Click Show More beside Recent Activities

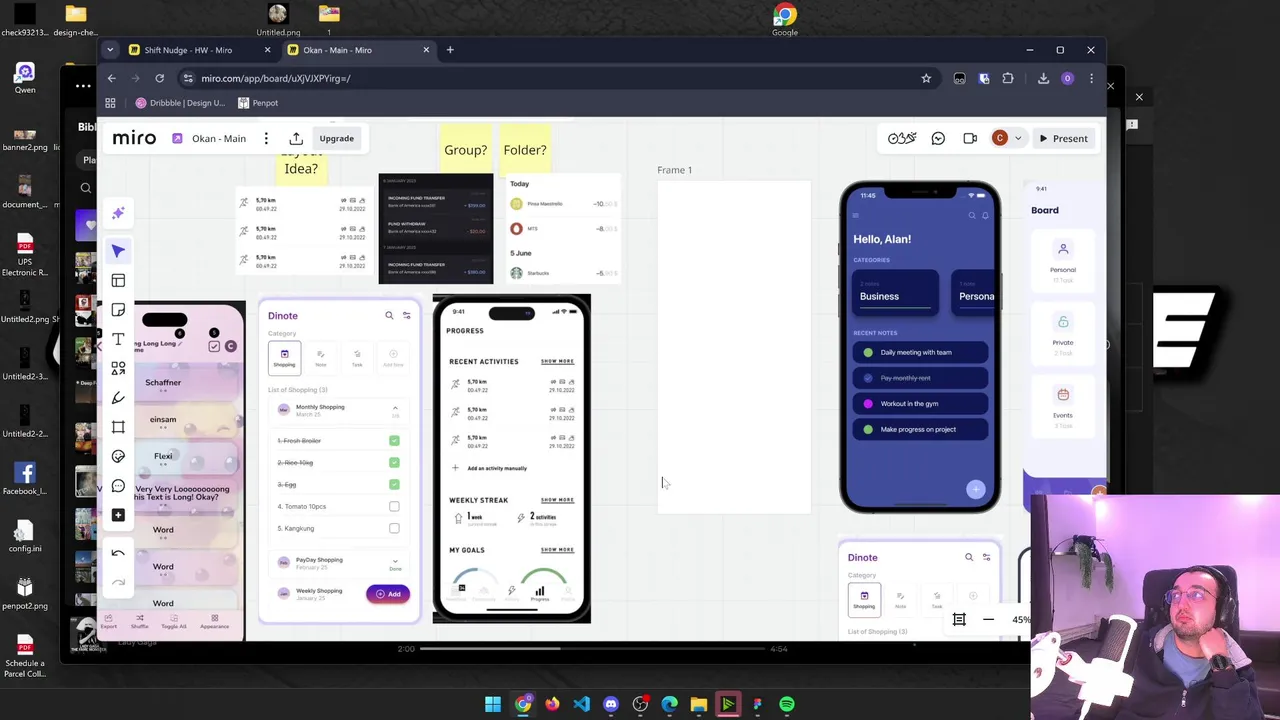point(557,362)
